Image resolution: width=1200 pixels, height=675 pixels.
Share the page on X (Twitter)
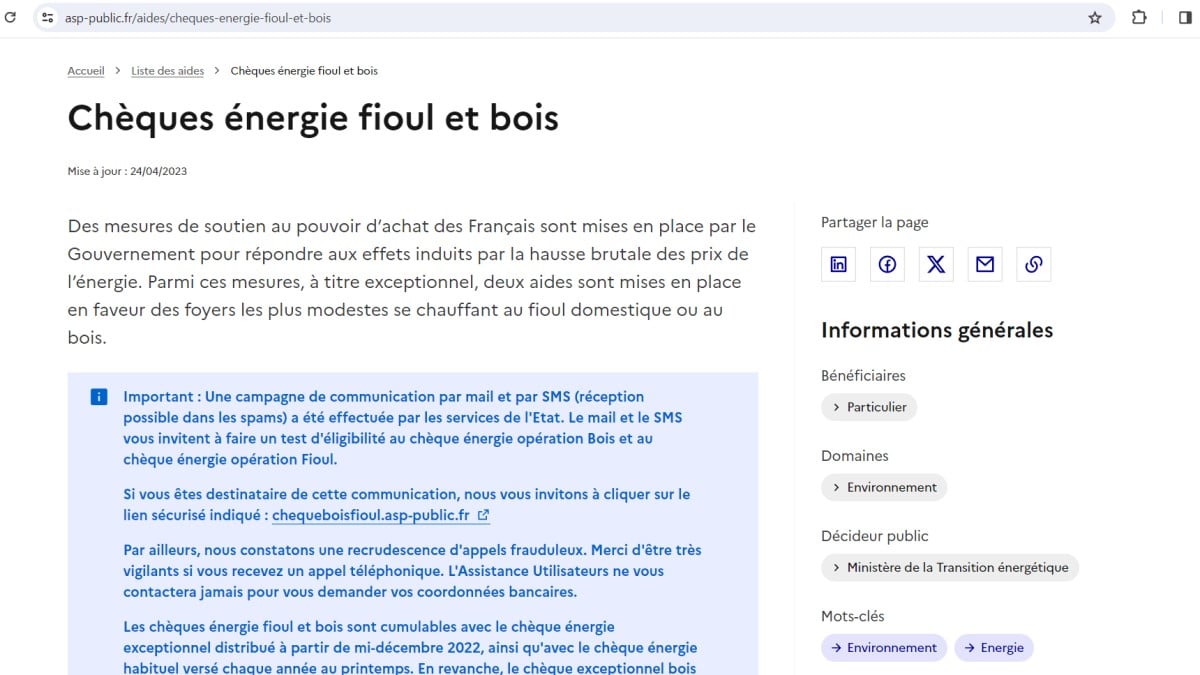936,264
